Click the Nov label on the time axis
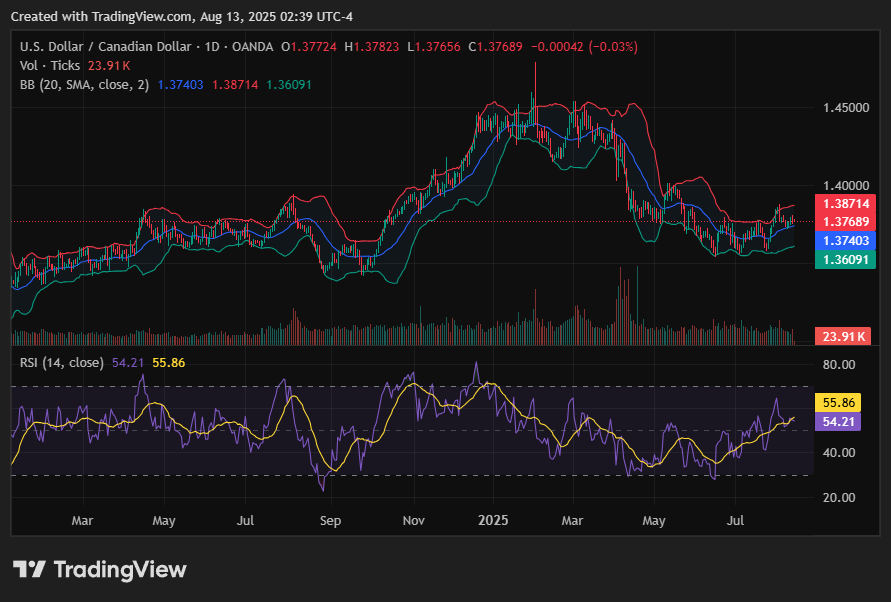This screenshot has width=891, height=602. coord(414,521)
